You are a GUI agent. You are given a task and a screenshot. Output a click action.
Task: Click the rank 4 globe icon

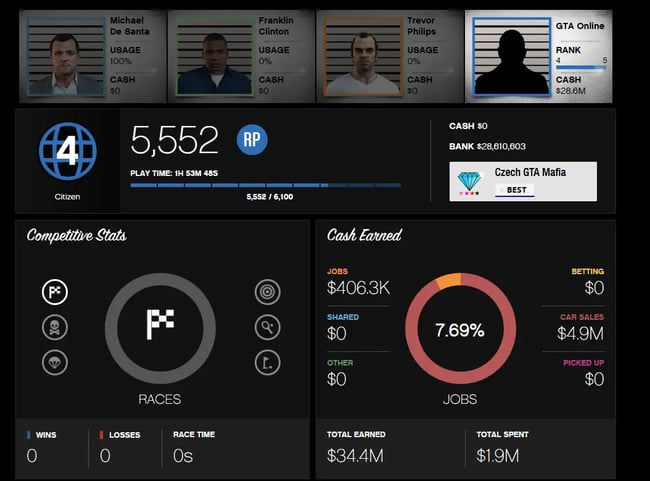(67, 154)
